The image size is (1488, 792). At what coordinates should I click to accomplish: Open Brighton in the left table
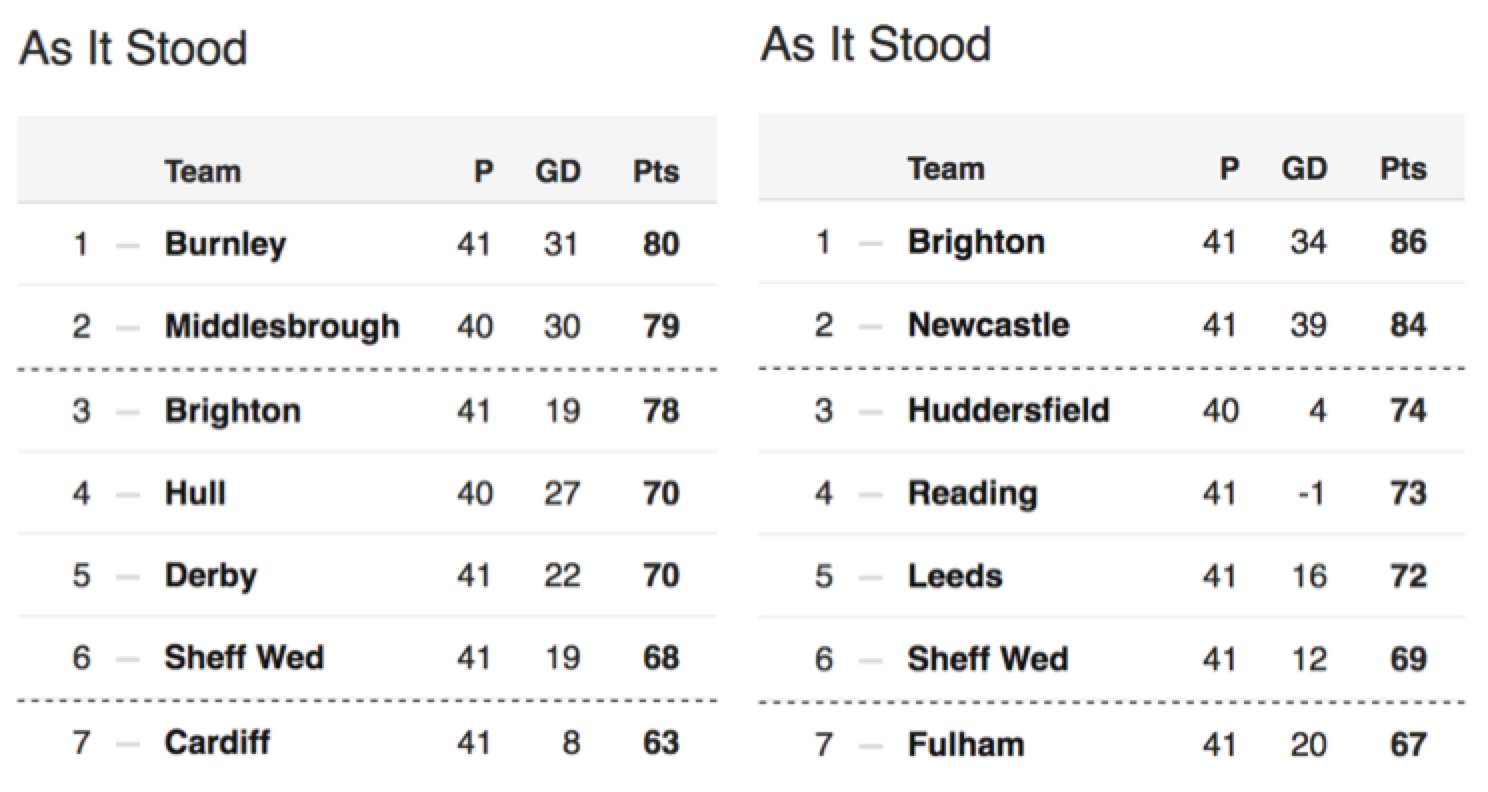pyautogui.click(x=232, y=411)
